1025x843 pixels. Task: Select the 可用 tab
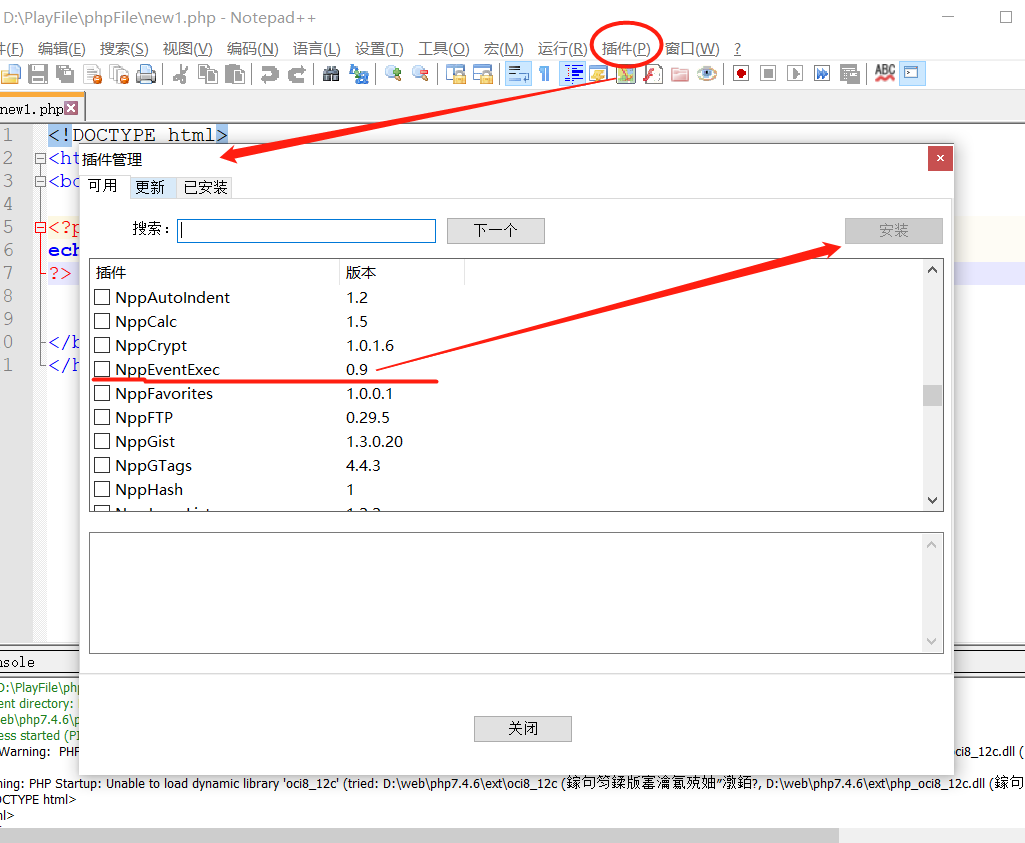[103, 186]
